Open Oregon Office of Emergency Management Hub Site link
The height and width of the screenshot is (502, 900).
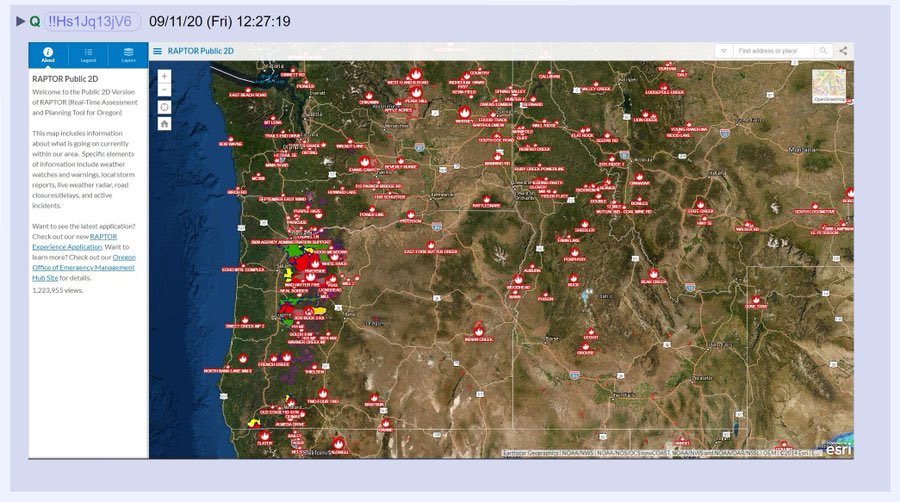coord(84,267)
